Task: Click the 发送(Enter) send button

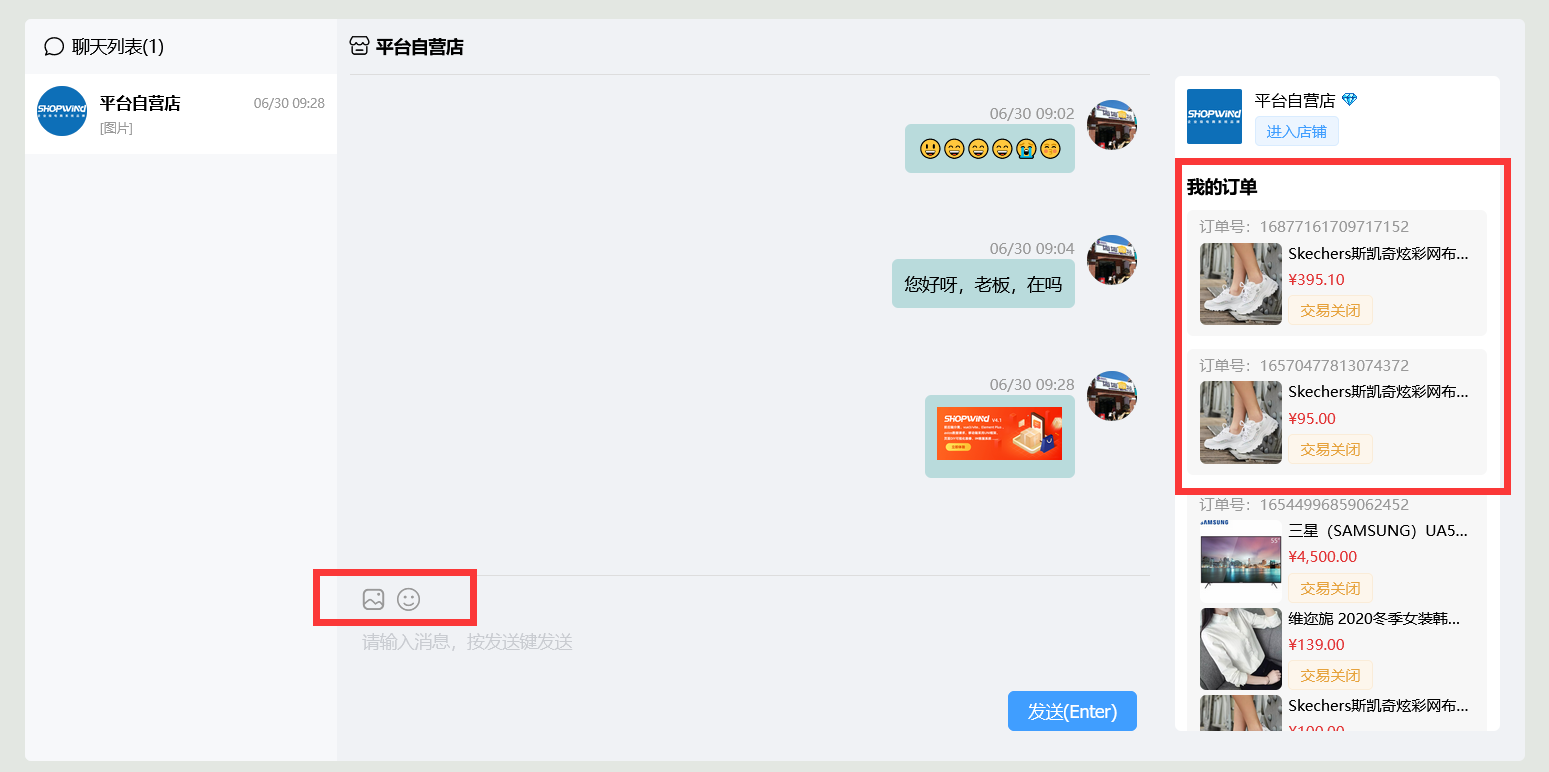Action: tap(1072, 711)
